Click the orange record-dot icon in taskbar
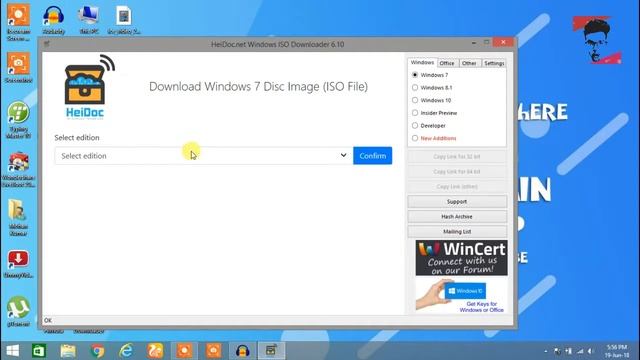The image size is (640, 360). [x=184, y=351]
